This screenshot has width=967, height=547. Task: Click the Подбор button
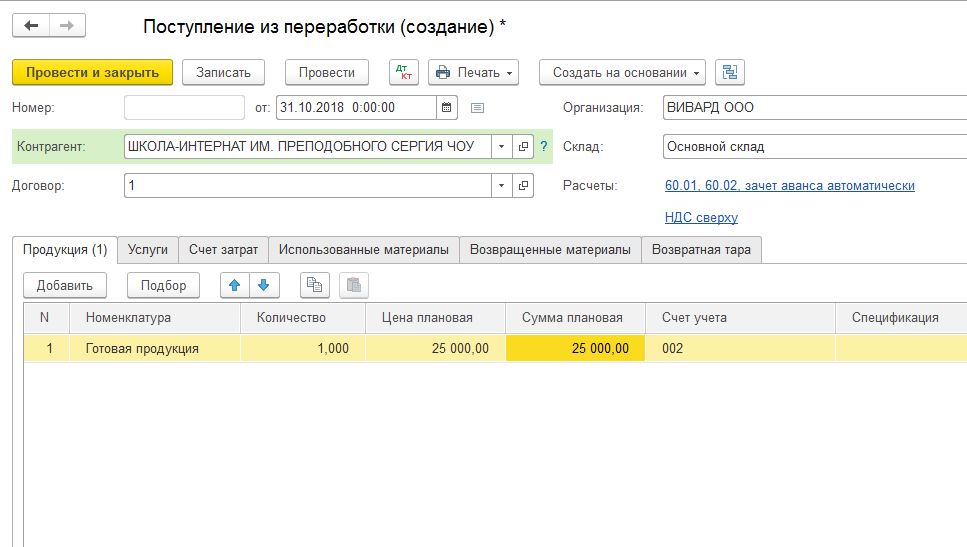[x=163, y=285]
